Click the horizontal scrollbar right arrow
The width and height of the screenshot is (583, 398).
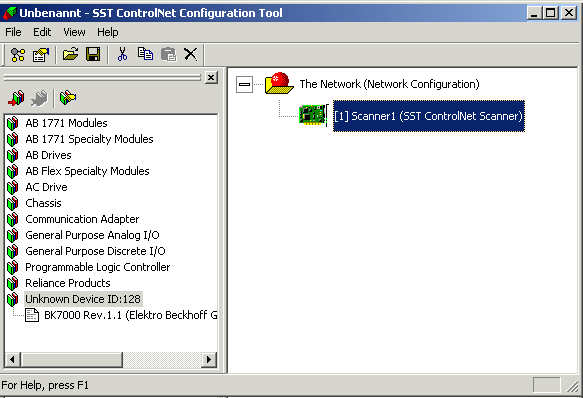pos(209,360)
